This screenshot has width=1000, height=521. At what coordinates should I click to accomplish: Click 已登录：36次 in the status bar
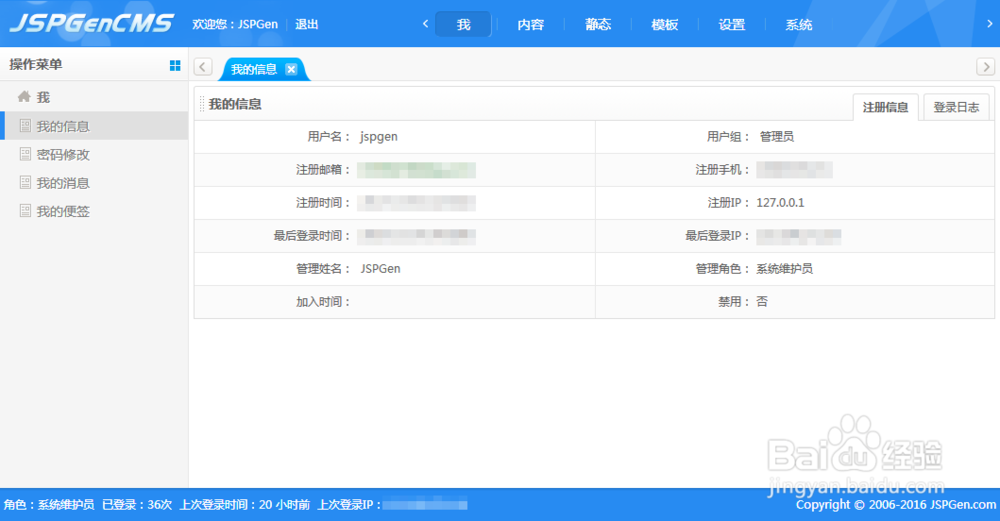coord(137,504)
